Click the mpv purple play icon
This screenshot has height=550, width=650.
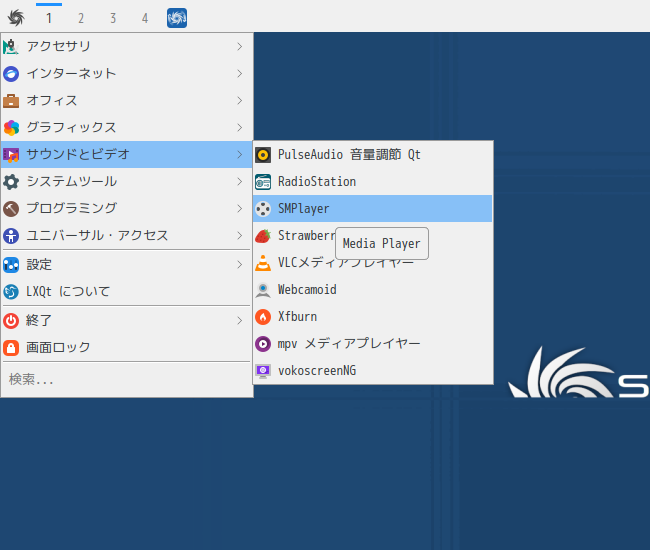pos(263,344)
